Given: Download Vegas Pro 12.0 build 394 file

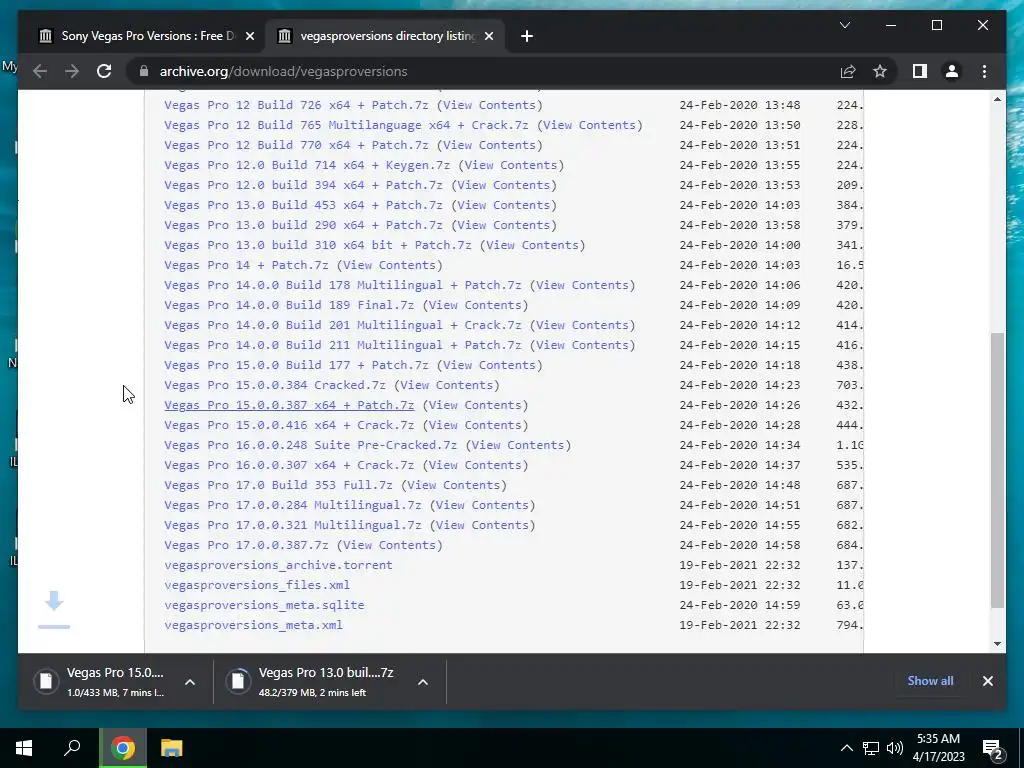Looking at the screenshot, I should [303, 185].
